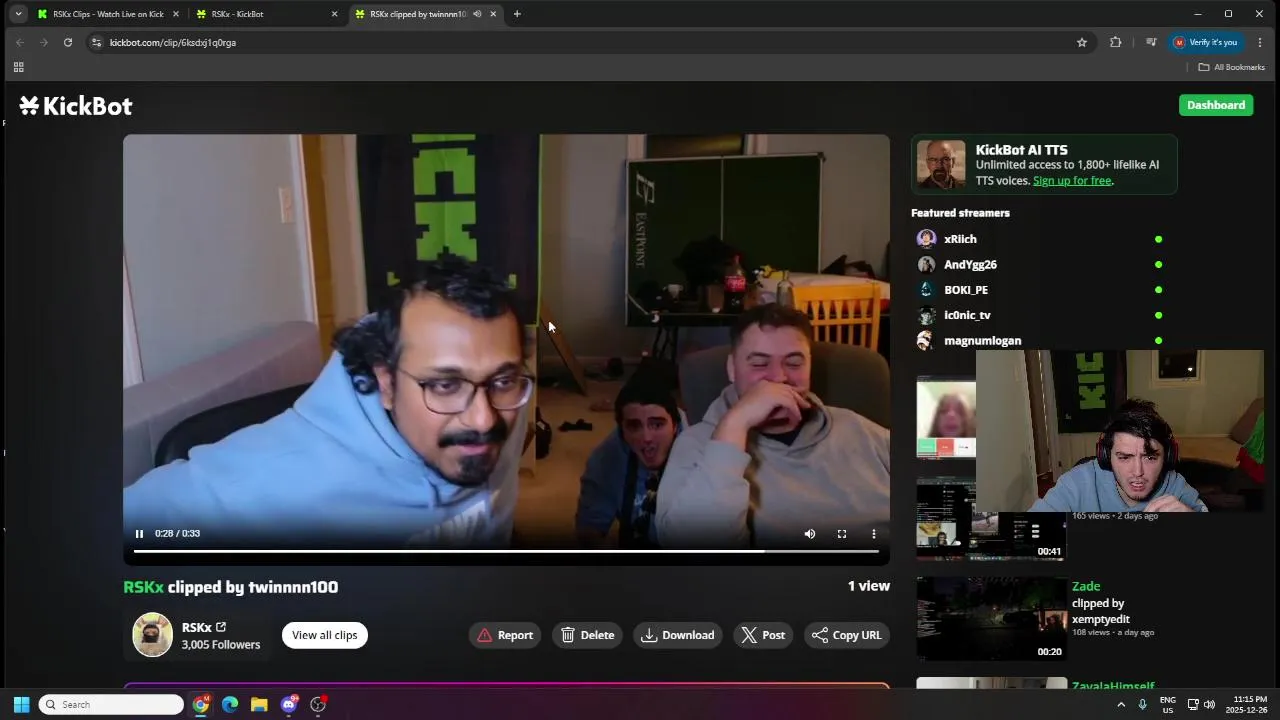Click the RSKx profile avatar
The width and height of the screenshot is (1280, 720).
click(x=153, y=635)
